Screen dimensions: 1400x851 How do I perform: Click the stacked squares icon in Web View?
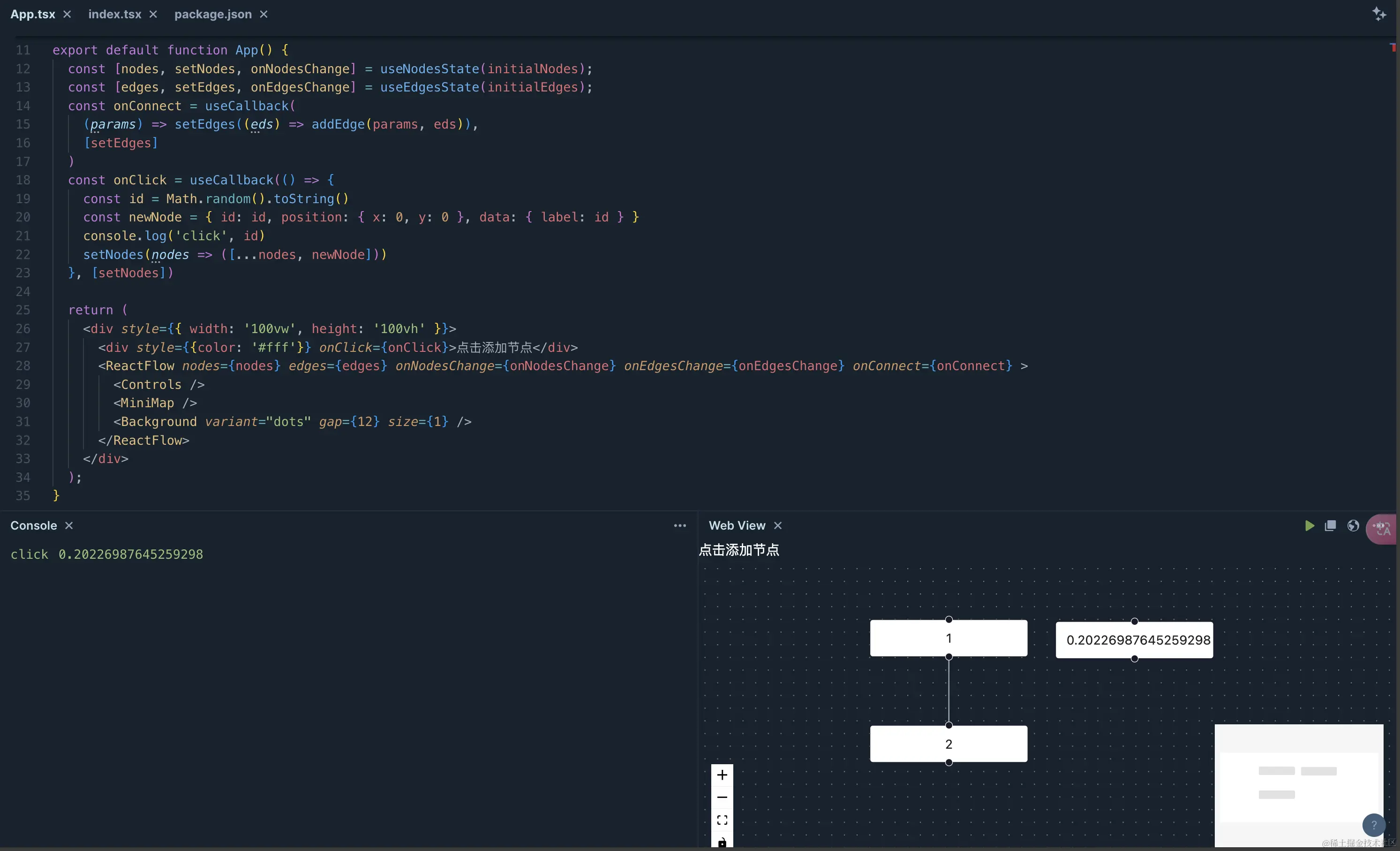[x=1330, y=526]
